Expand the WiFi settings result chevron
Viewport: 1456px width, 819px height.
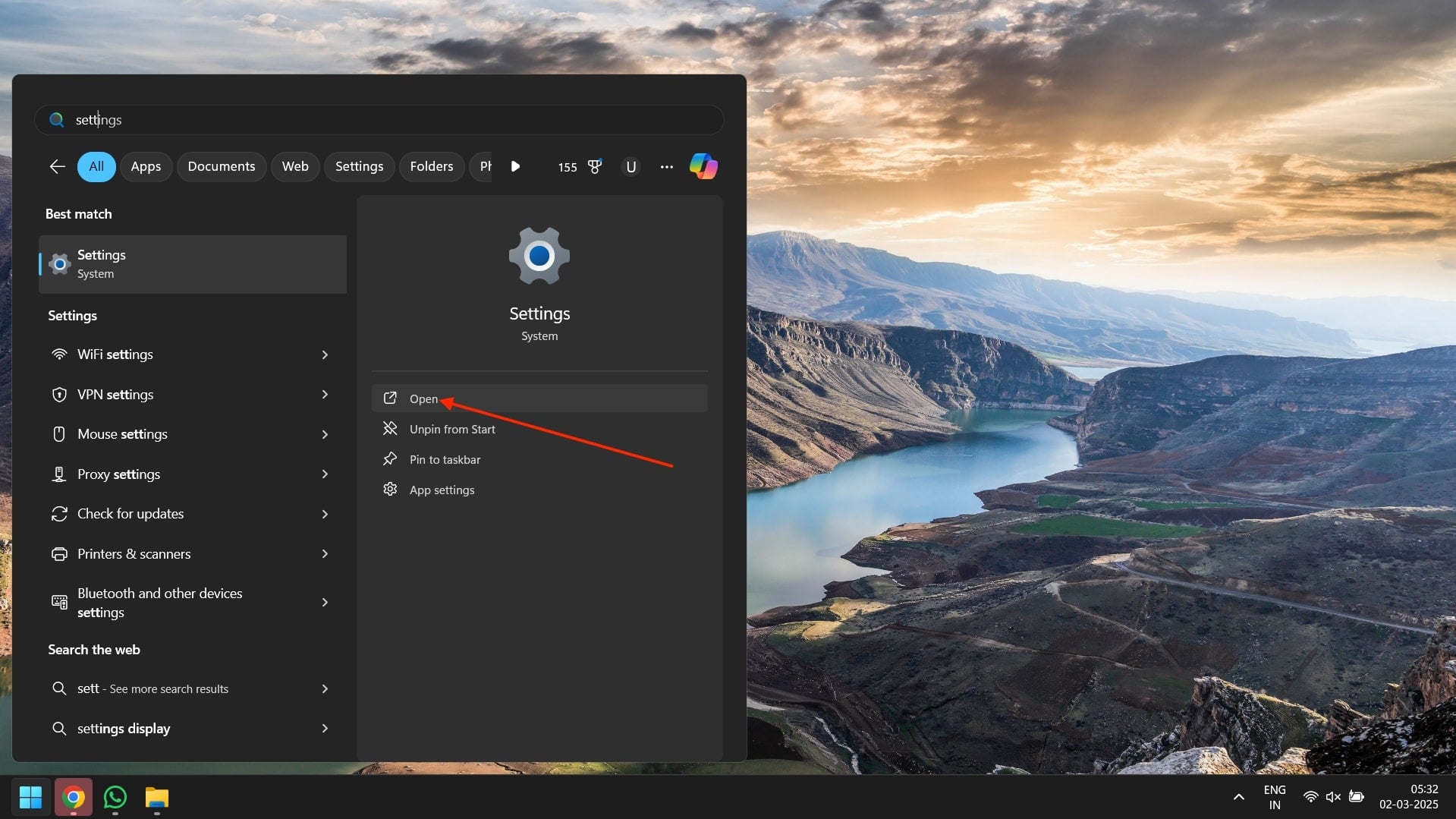(325, 354)
